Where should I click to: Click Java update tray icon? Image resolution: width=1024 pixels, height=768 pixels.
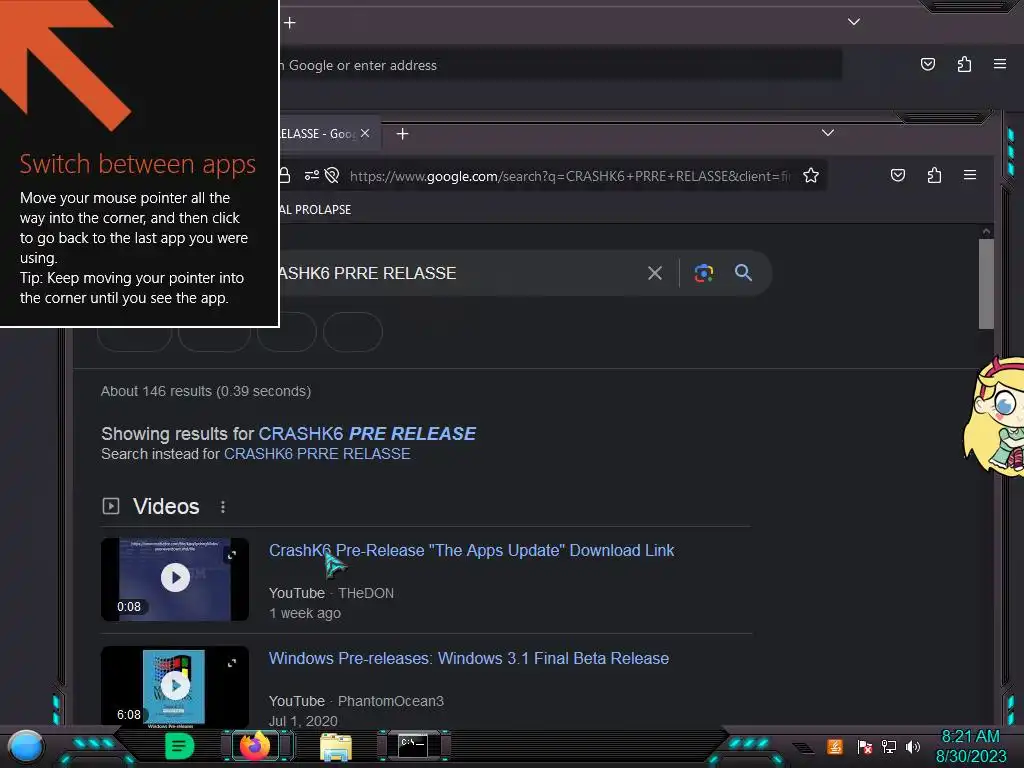(835, 746)
